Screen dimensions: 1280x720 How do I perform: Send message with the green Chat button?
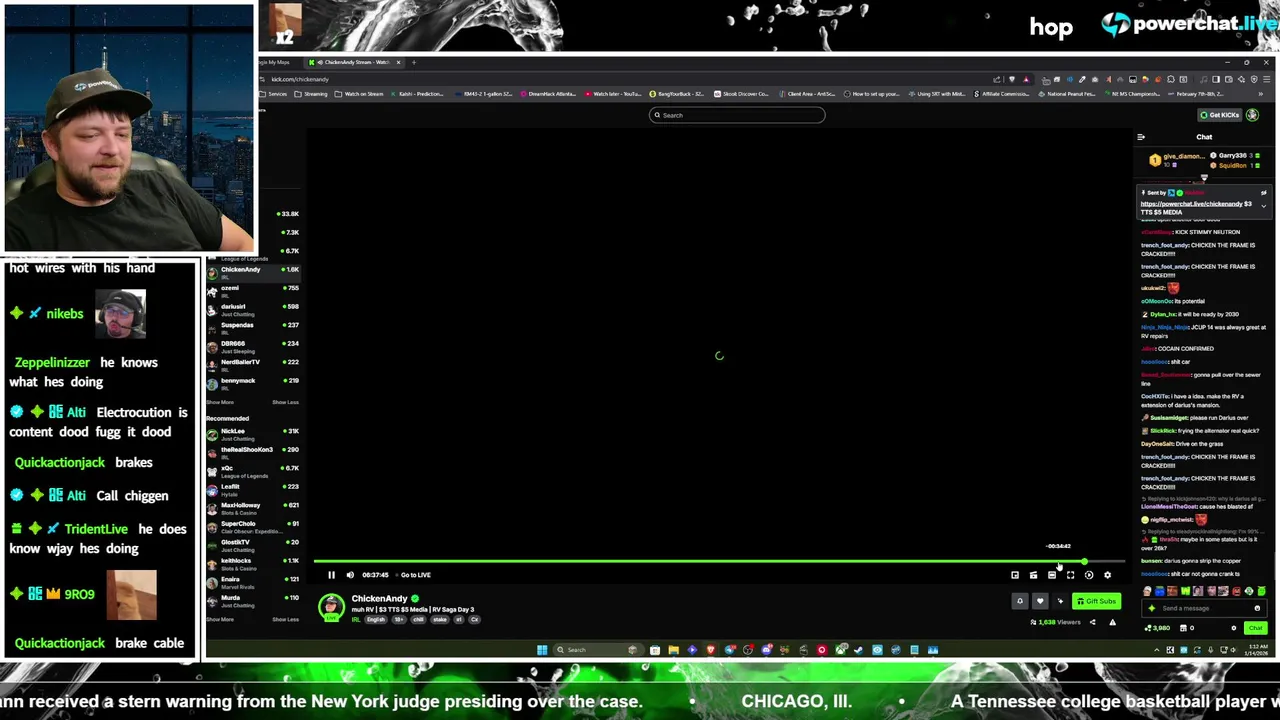click(x=1255, y=628)
